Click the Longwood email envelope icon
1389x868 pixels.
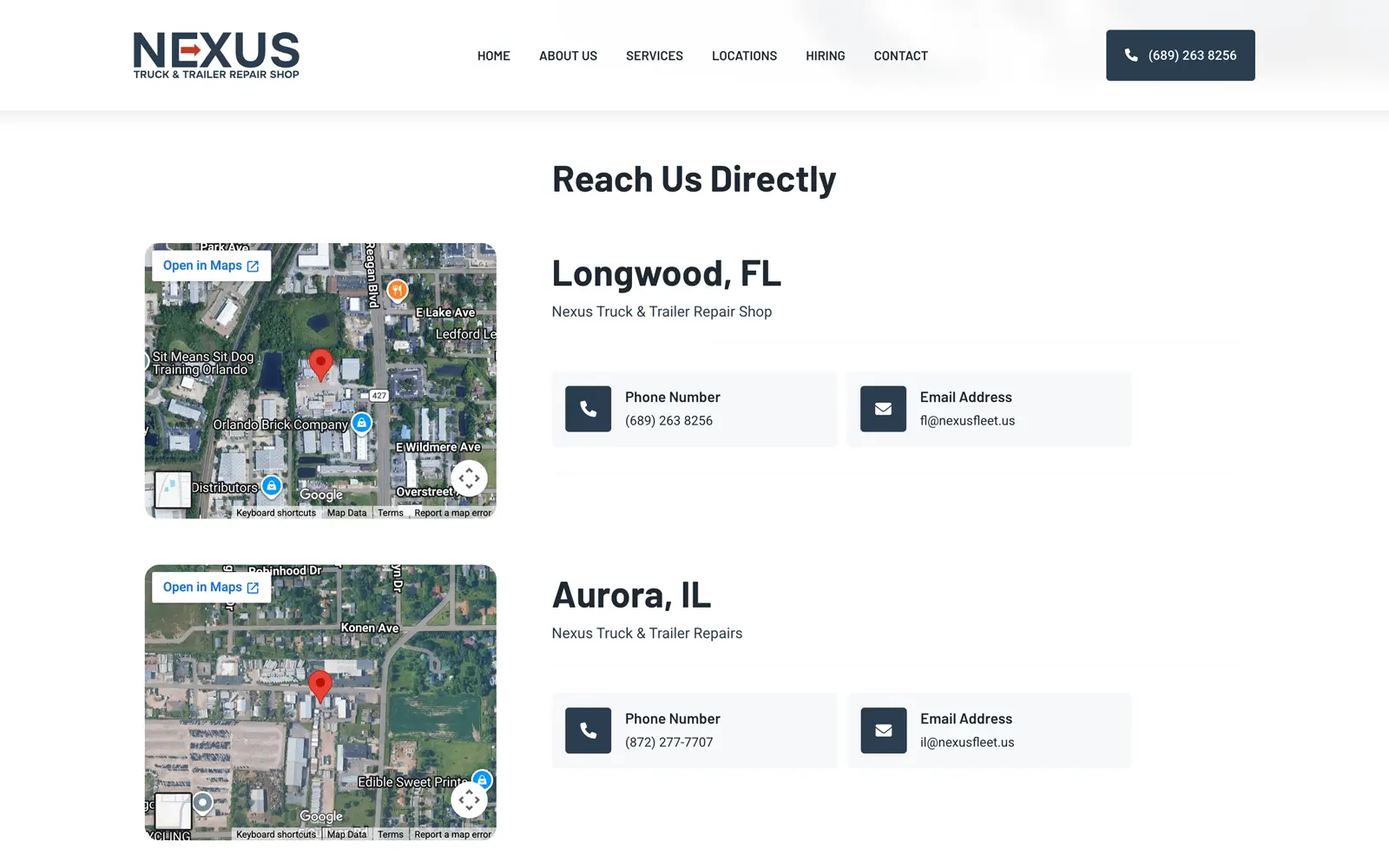(x=883, y=409)
